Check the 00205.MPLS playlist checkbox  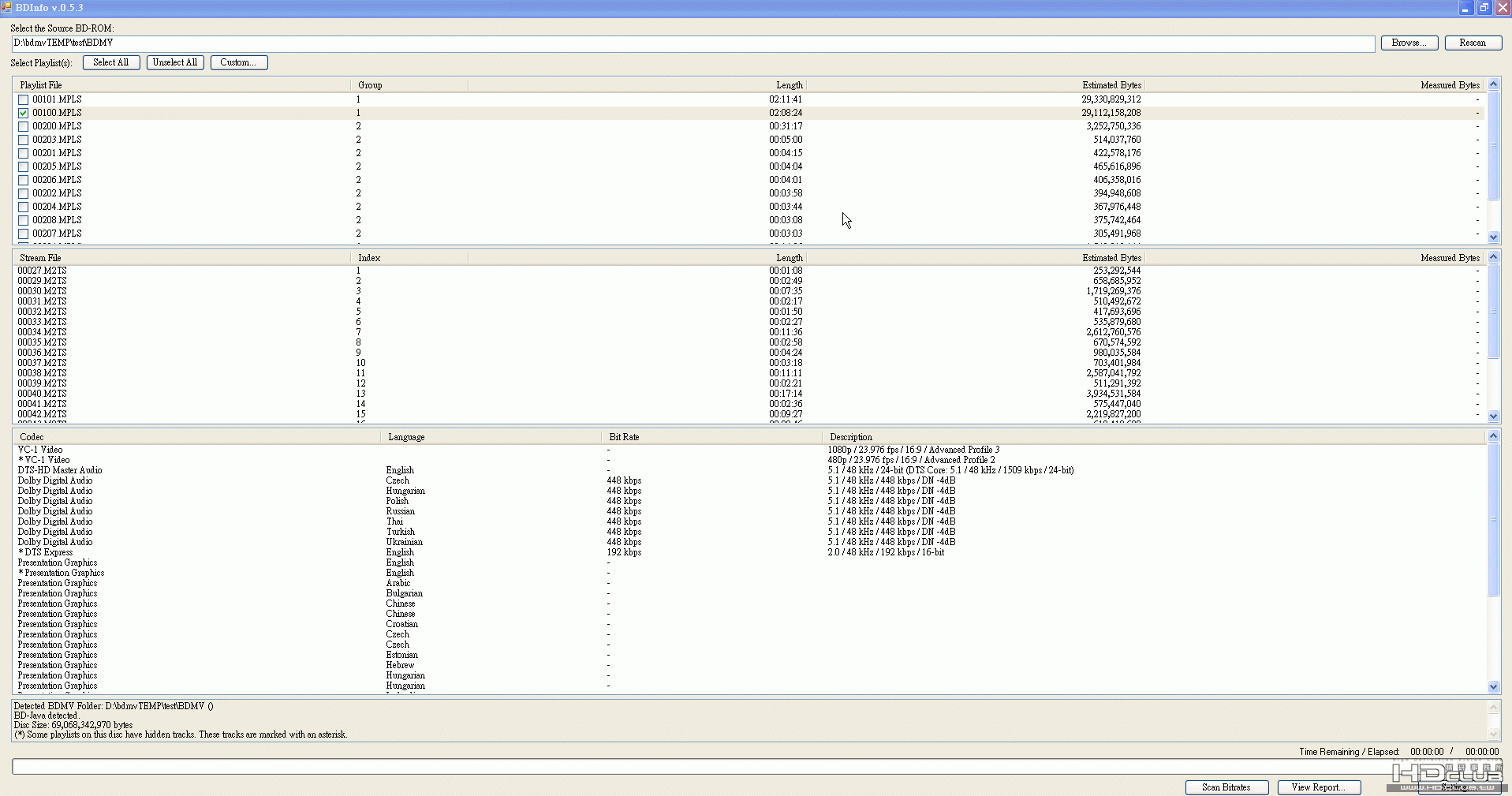tap(24, 167)
